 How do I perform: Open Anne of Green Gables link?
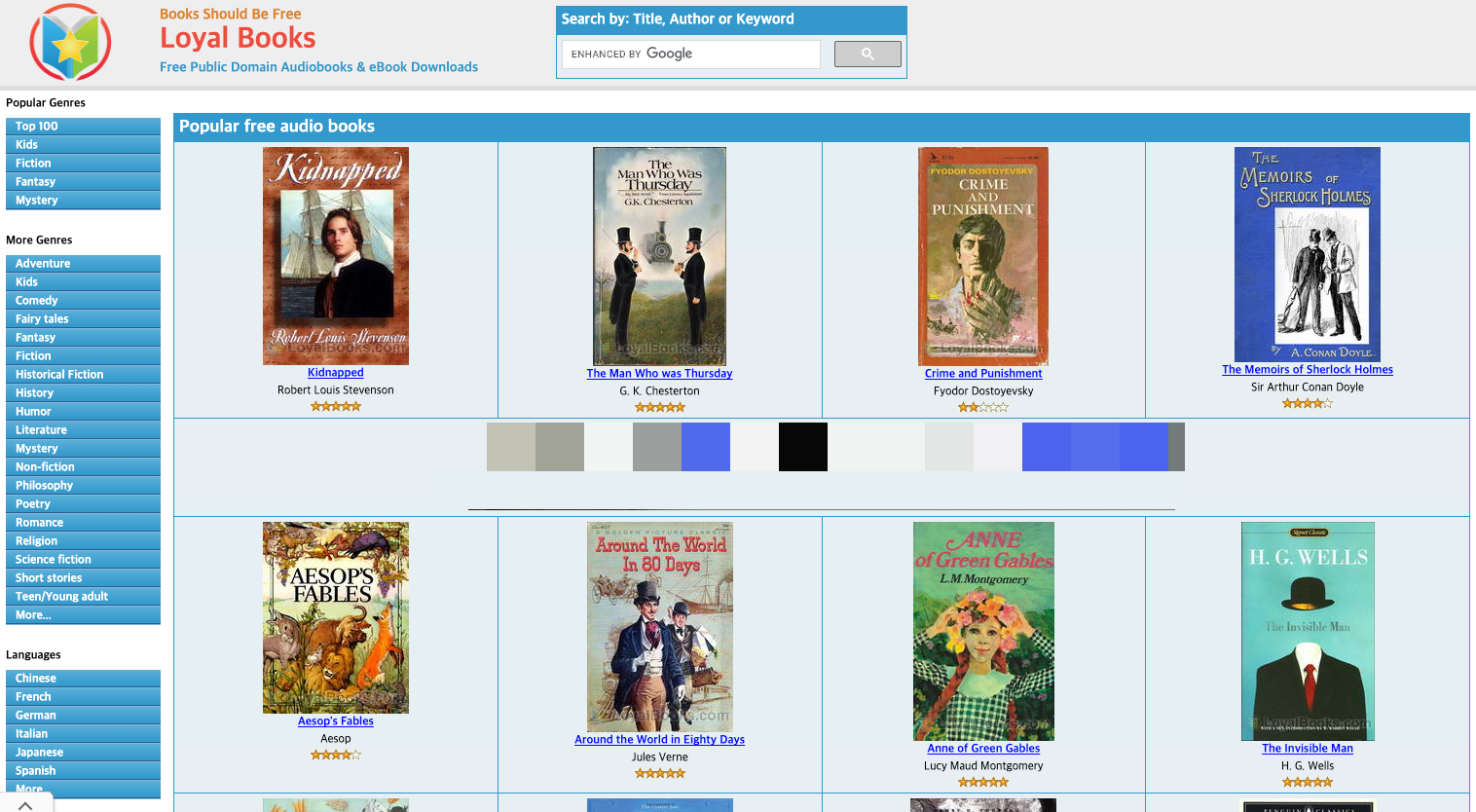[983, 749]
